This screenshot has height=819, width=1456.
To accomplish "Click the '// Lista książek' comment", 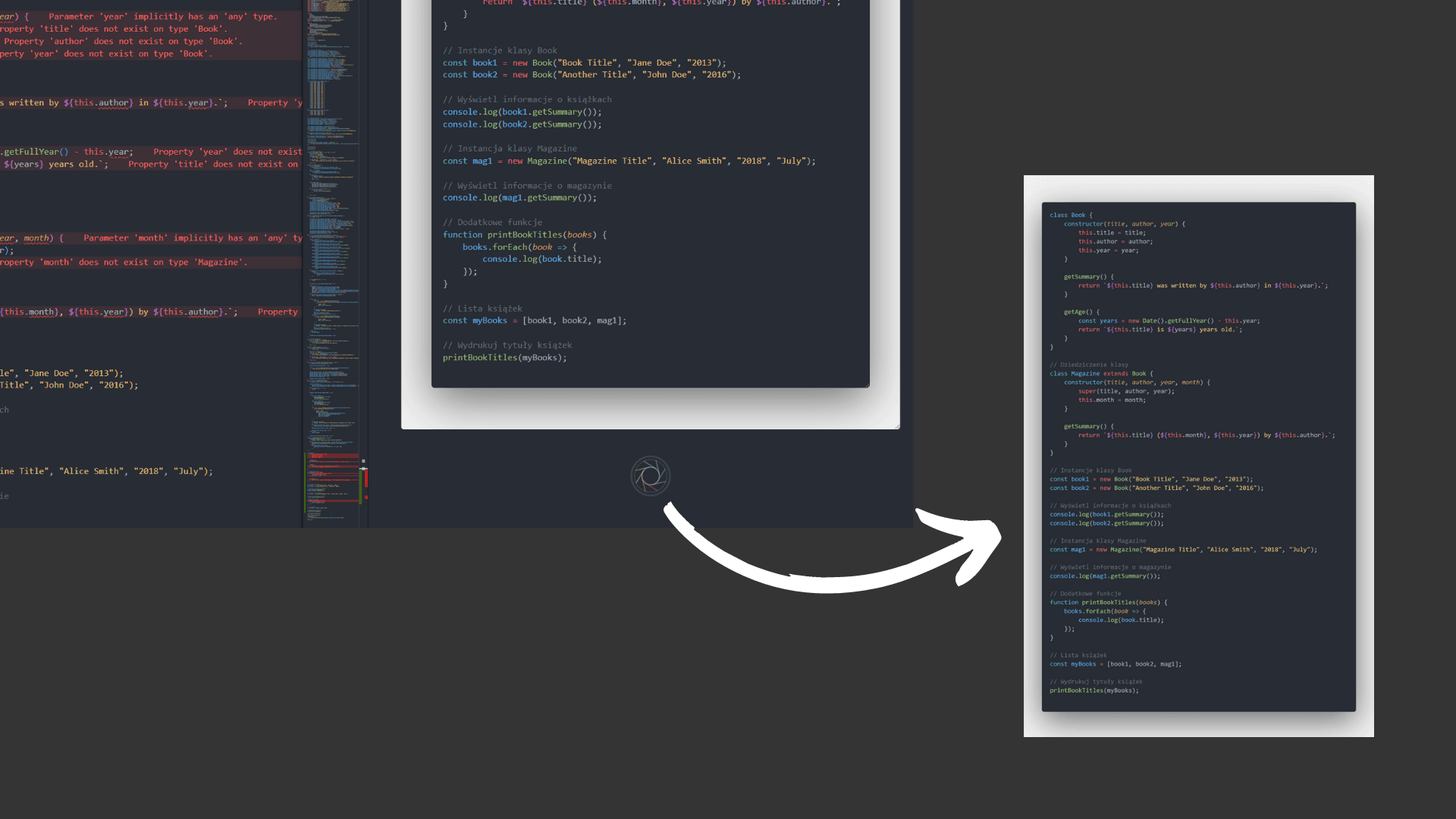I will [482, 309].
